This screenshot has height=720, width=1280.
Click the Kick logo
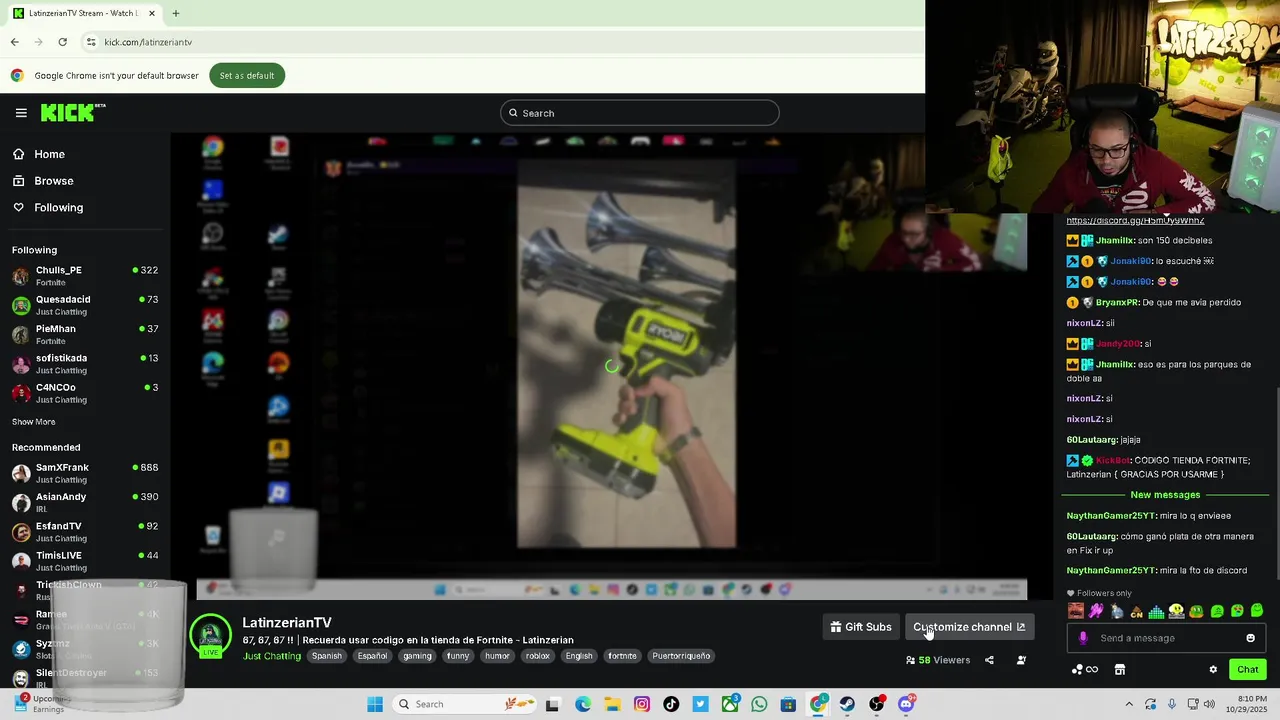72,112
